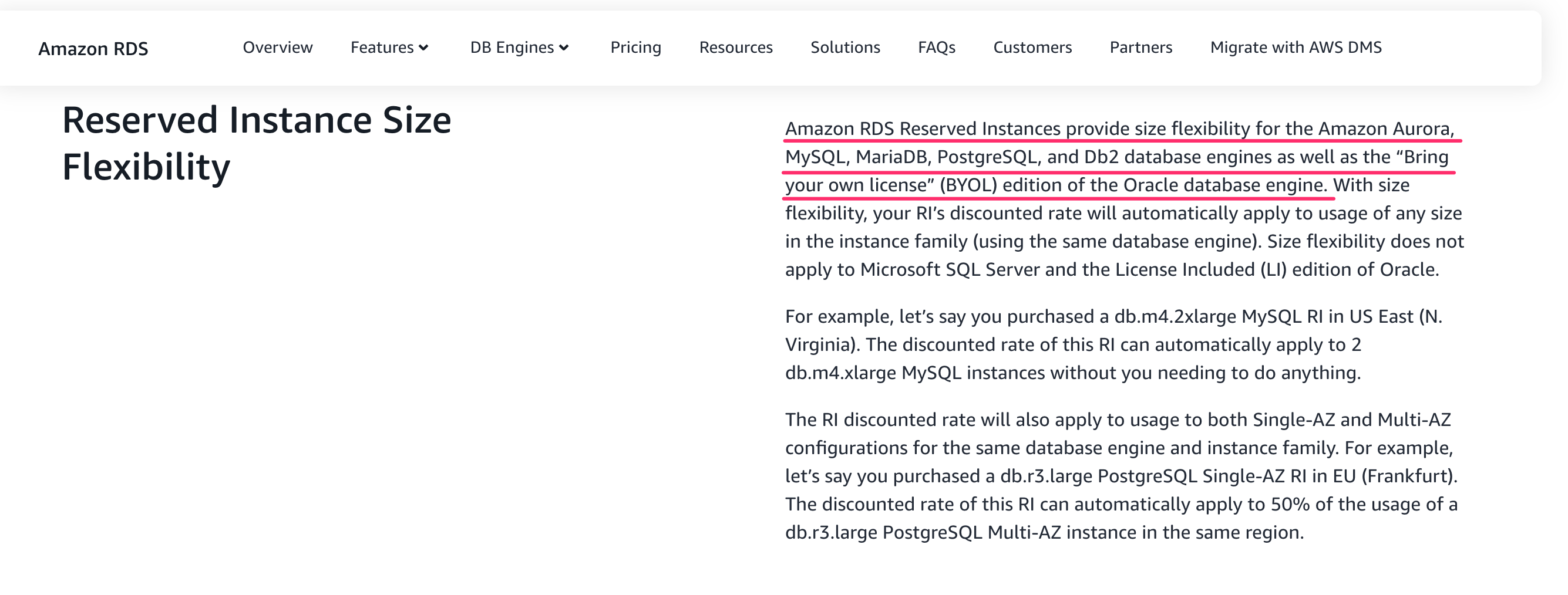Click the sentence mentioning Microsoft SQL Server
1568x595 pixels.
(1125, 255)
